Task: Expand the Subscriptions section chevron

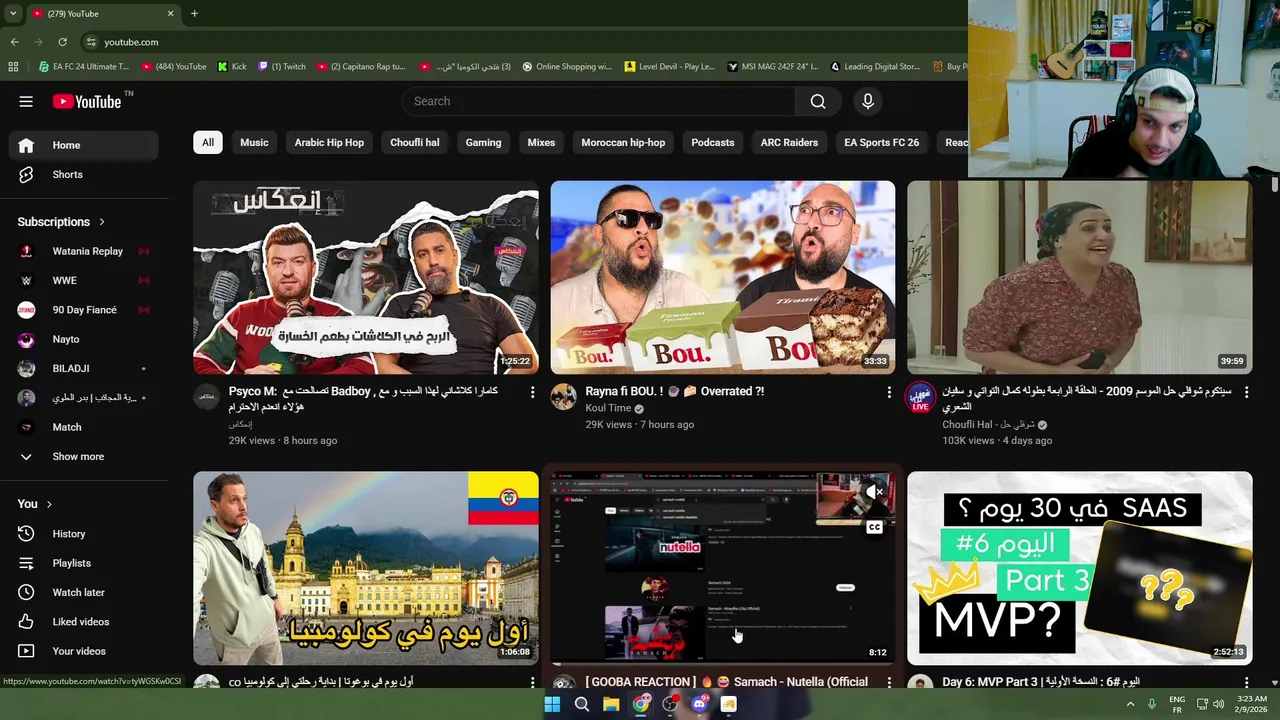Action: 101,222
